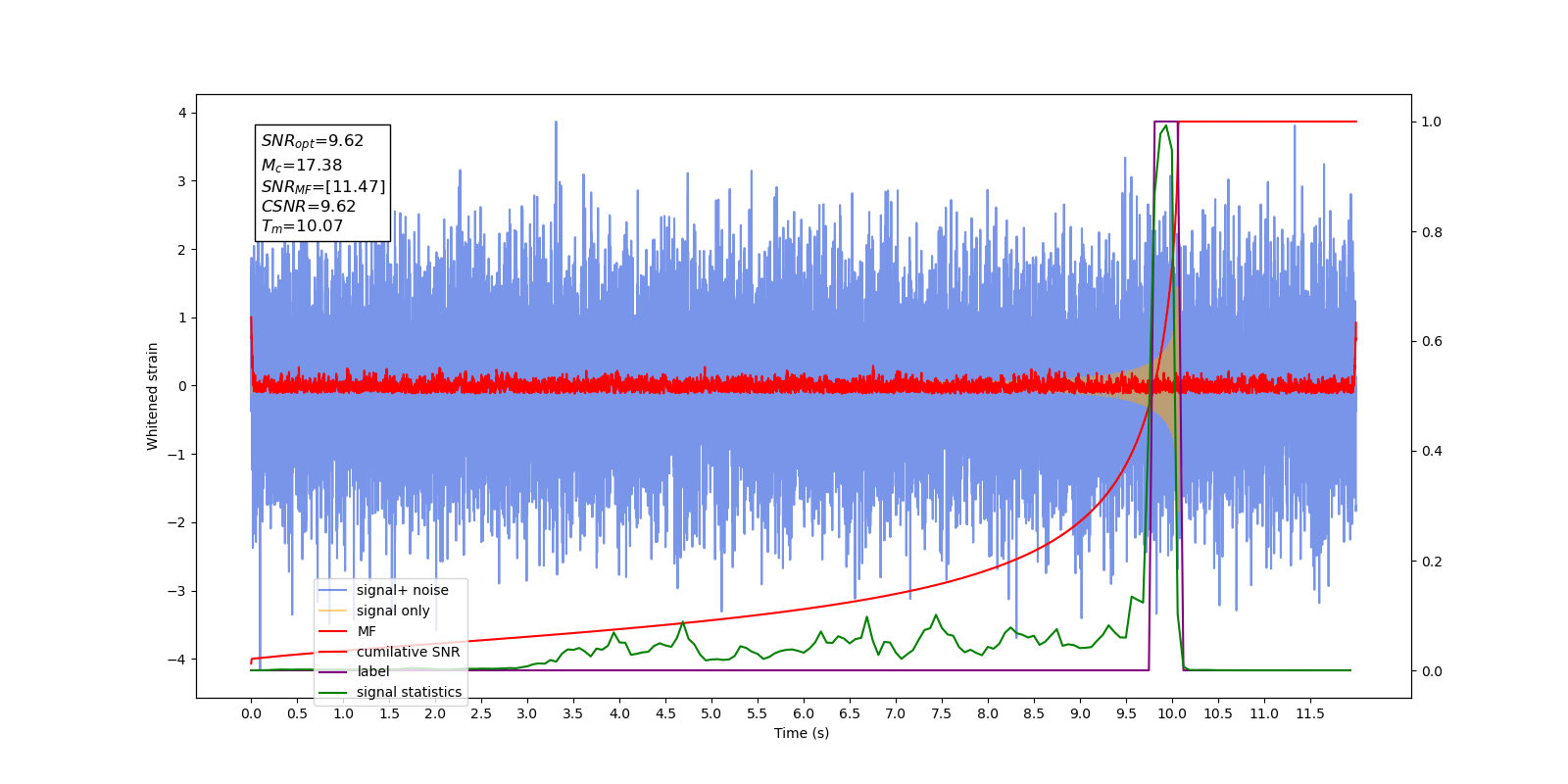This screenshot has height=784, width=1568.
Task: Click the CSNR=9.62 annotation line
Action: coord(309,206)
